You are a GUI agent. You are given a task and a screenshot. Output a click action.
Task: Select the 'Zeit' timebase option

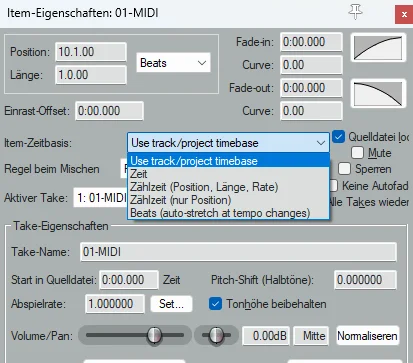point(229,174)
